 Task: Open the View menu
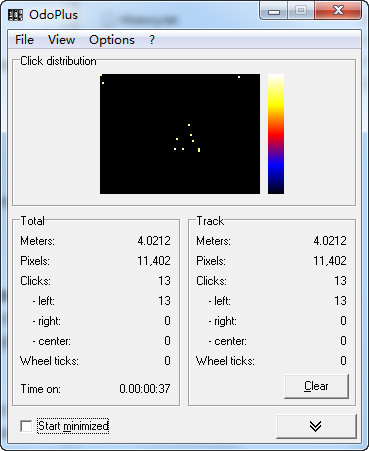click(x=61, y=40)
